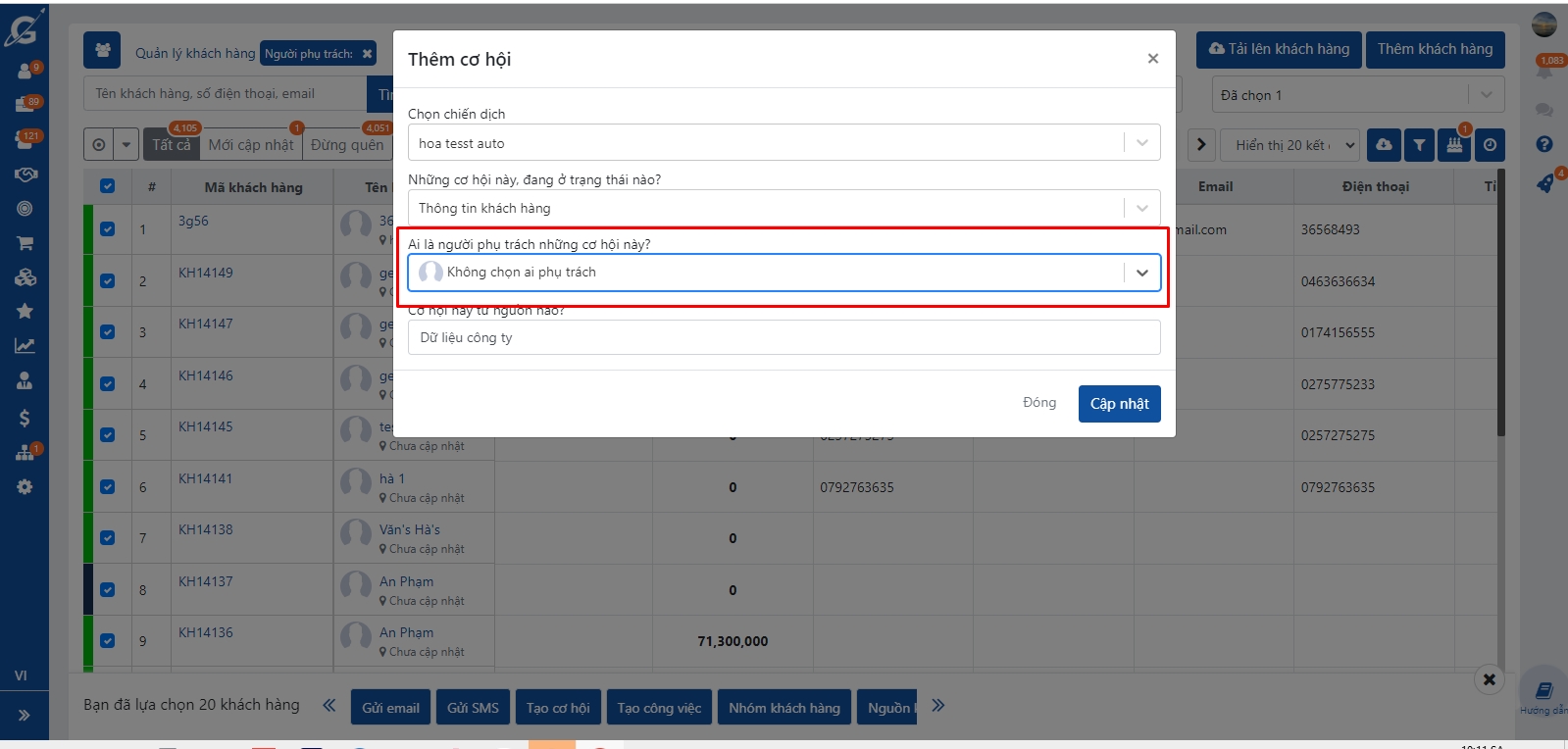
Task: Uncheck the row checkbox for KH14141
Action: [108, 487]
